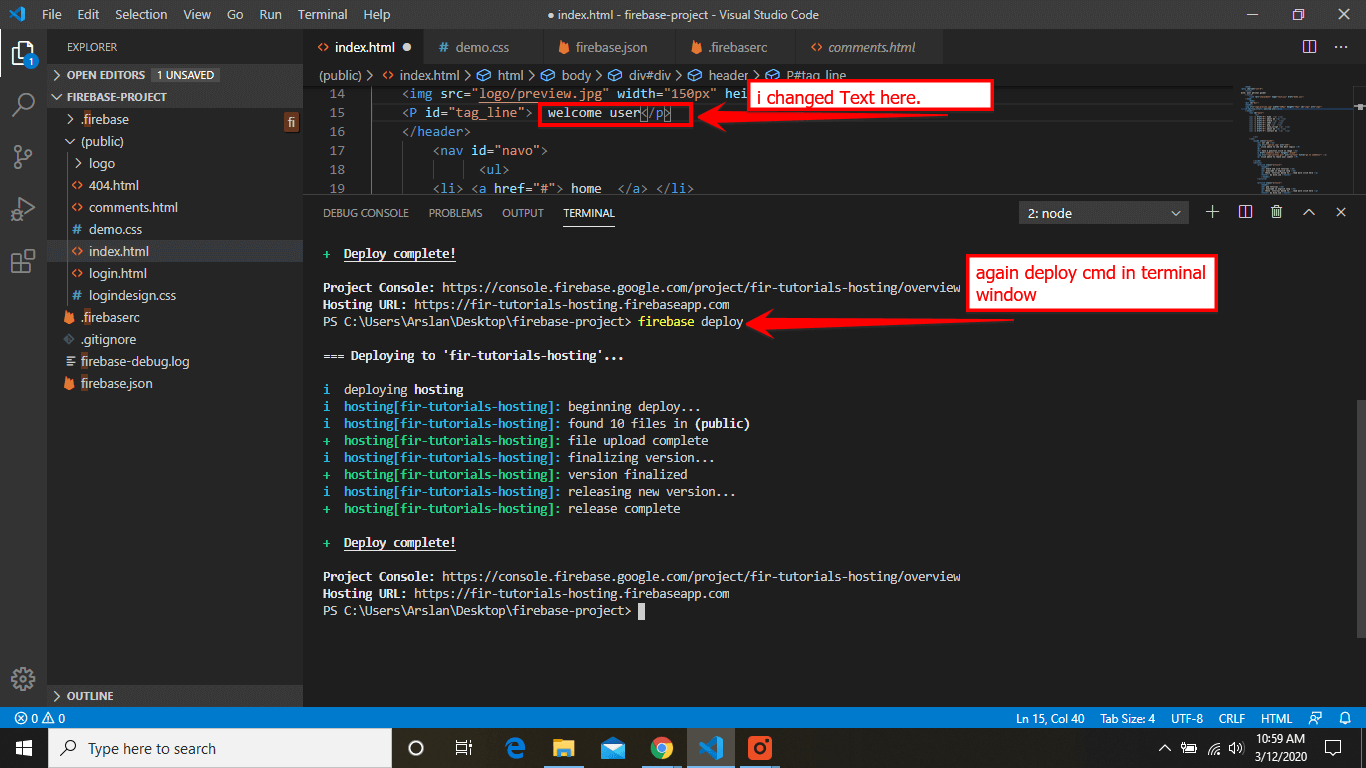The width and height of the screenshot is (1366, 768).
Task: Change the CRLF end-of-line setting
Action: (x=1232, y=718)
